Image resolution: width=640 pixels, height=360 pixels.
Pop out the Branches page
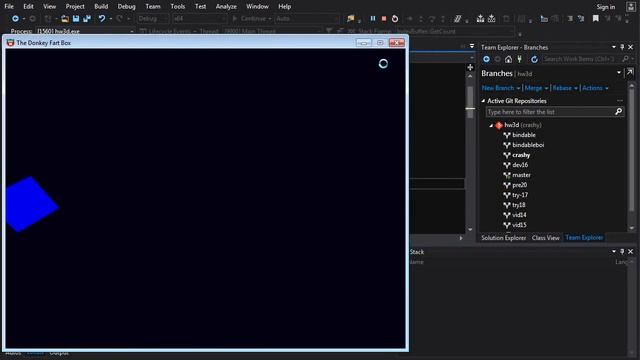(630, 72)
